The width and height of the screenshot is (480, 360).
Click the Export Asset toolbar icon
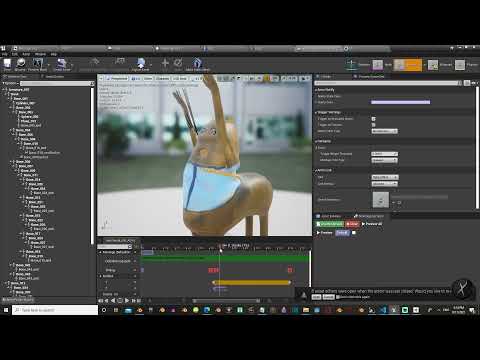(x=140, y=64)
